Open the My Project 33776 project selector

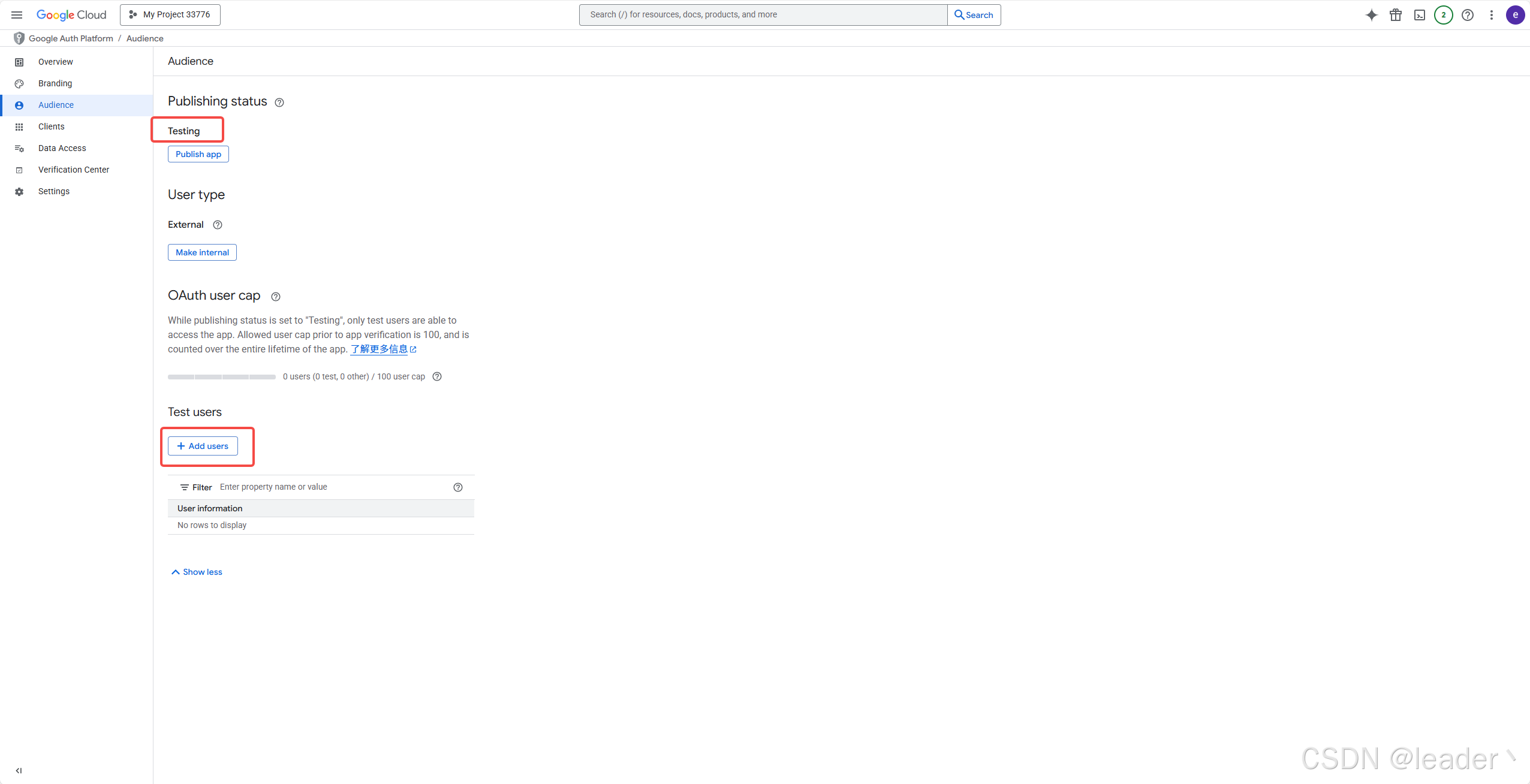point(170,15)
